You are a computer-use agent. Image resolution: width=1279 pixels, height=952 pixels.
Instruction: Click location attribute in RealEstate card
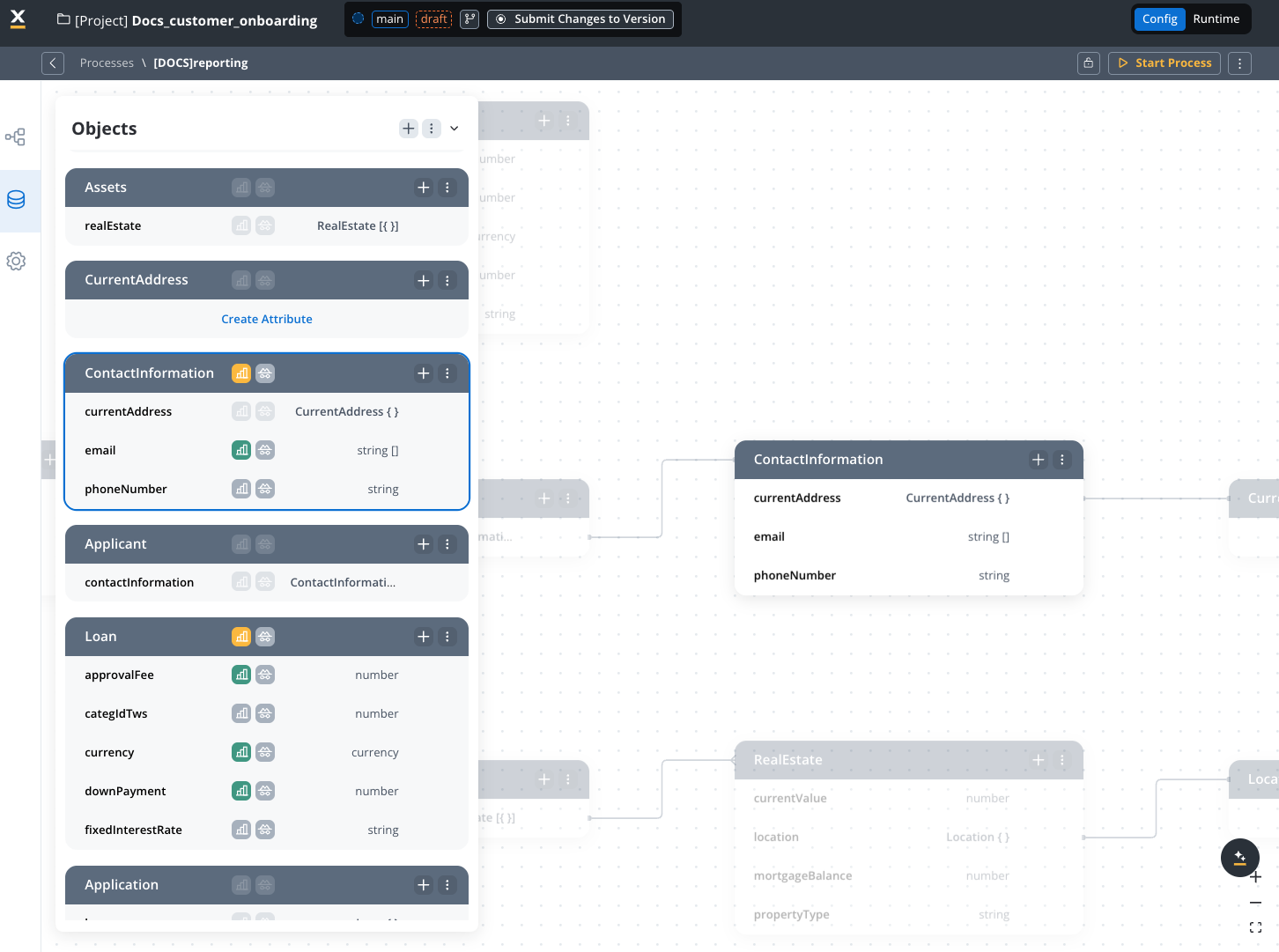pyautogui.click(x=909, y=837)
